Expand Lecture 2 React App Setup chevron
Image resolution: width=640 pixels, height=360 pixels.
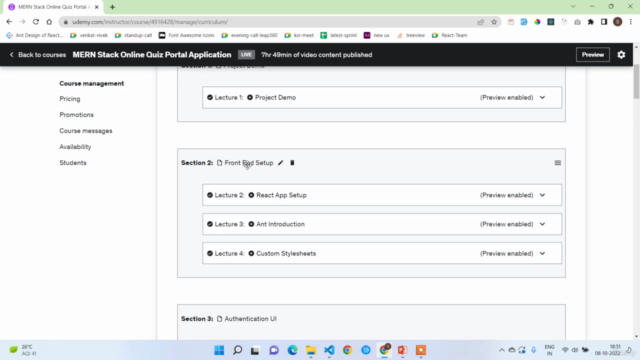(x=542, y=195)
